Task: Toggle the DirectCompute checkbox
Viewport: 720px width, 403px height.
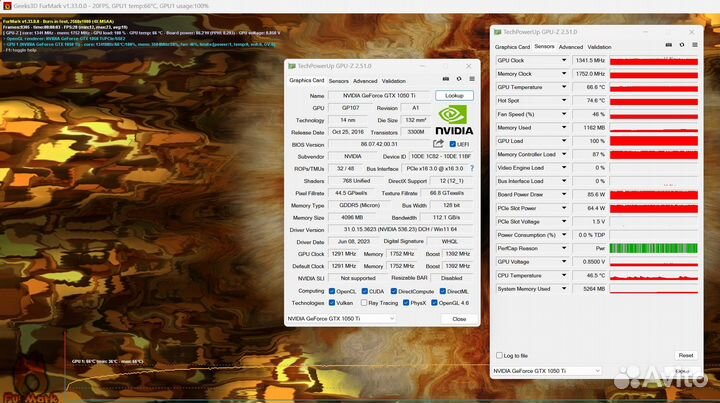Action: [x=394, y=291]
